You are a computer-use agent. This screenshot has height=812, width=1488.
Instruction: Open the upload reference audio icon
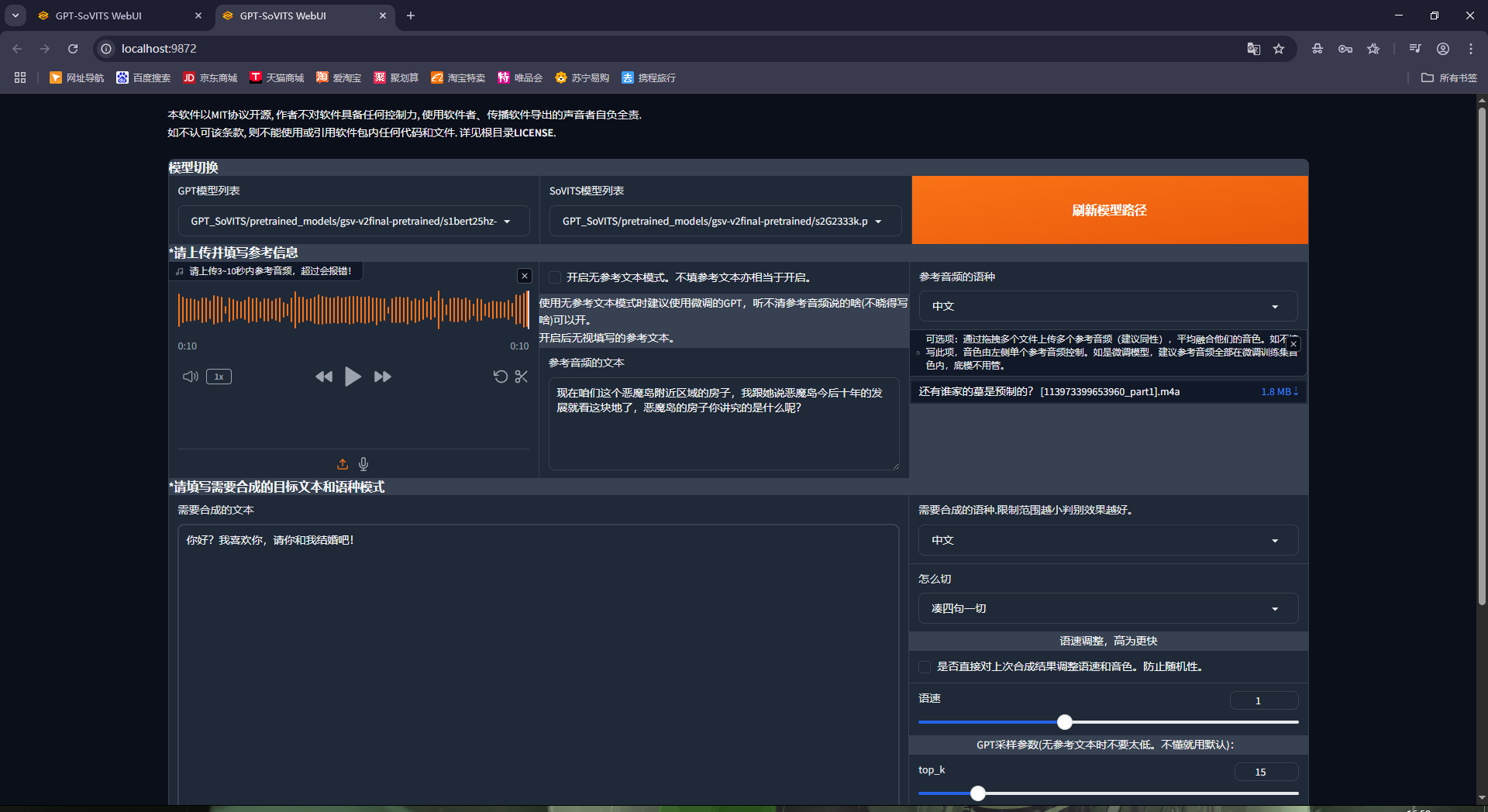pos(343,463)
